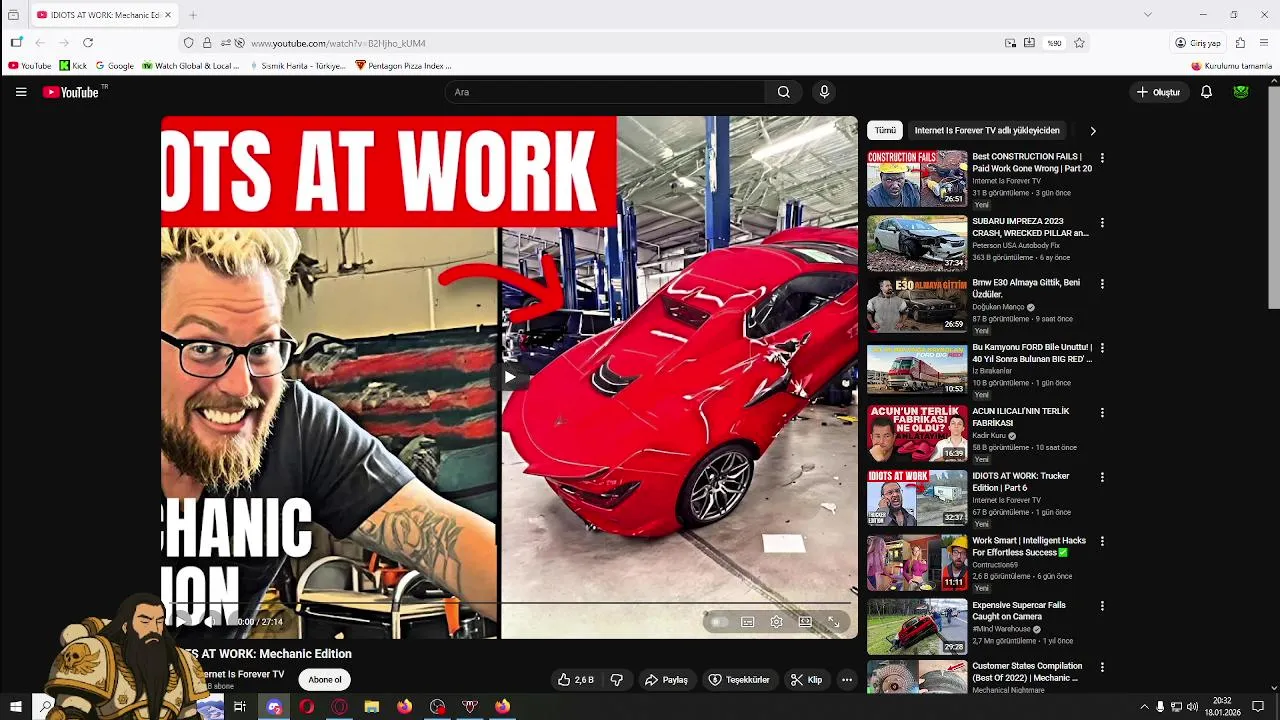The width and height of the screenshot is (1280, 720).
Task: Click the Teşekkürler thanks button
Action: 739,680
